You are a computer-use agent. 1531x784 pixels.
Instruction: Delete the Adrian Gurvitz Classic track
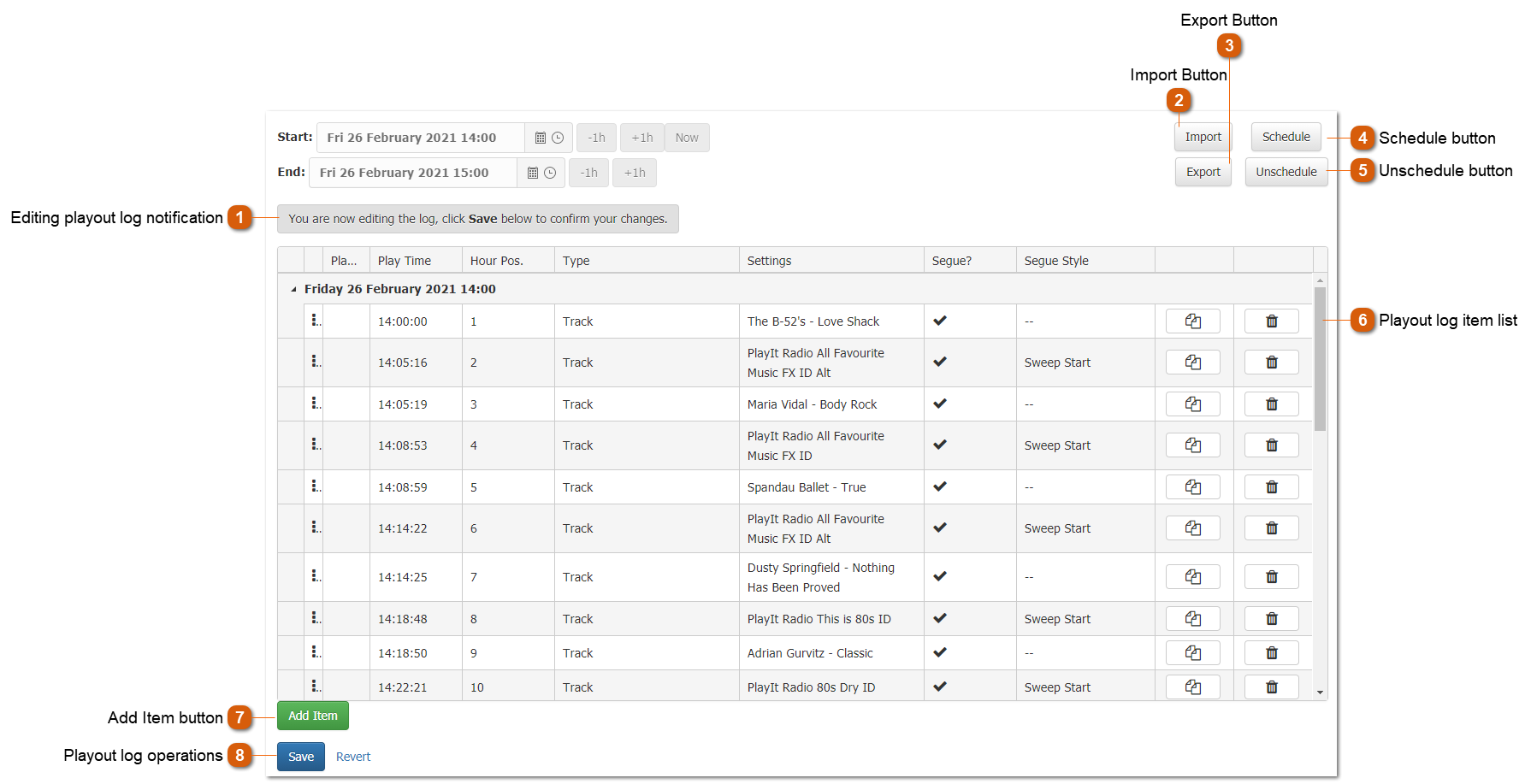1272,652
